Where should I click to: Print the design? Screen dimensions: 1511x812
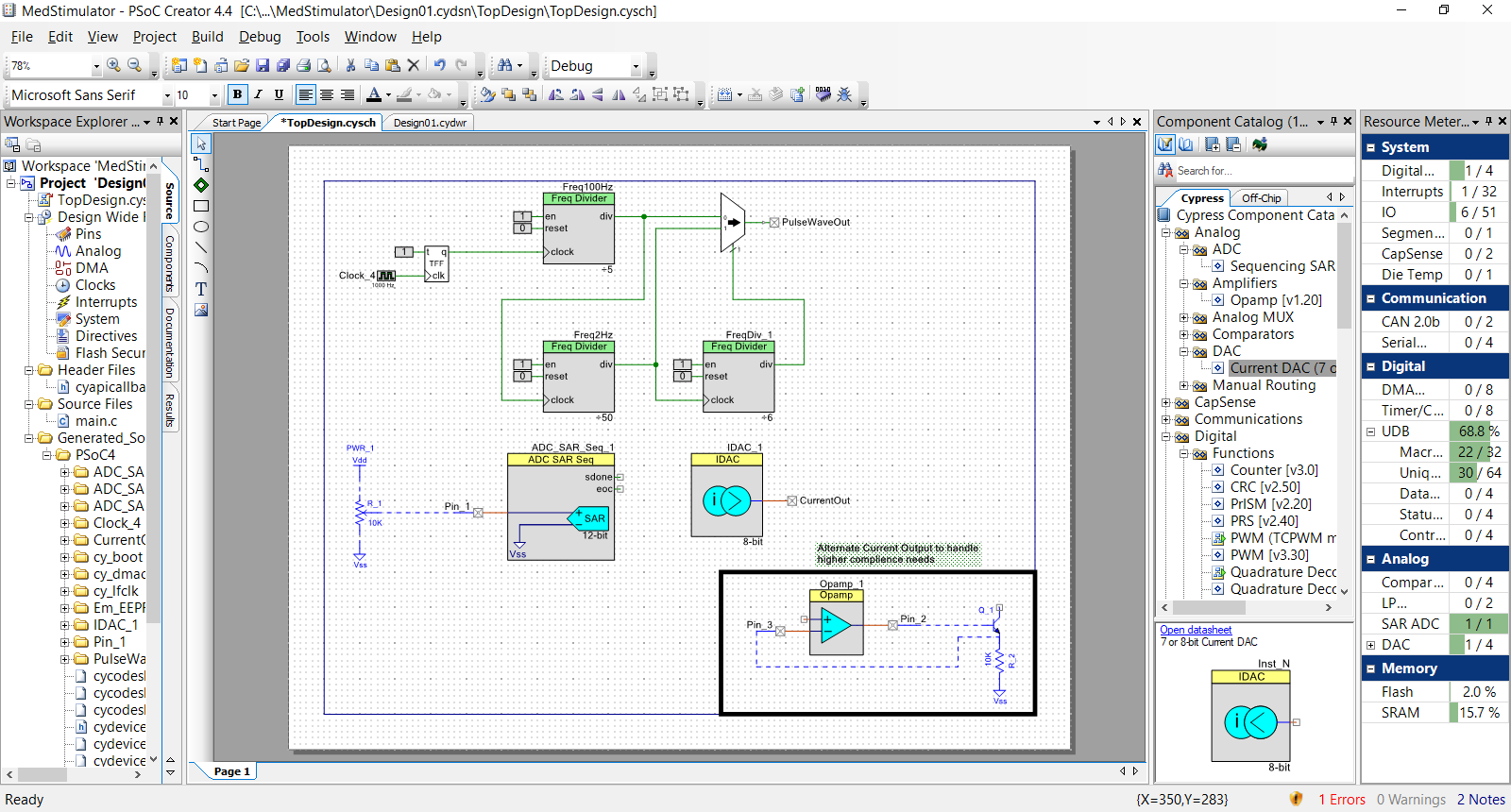304,65
